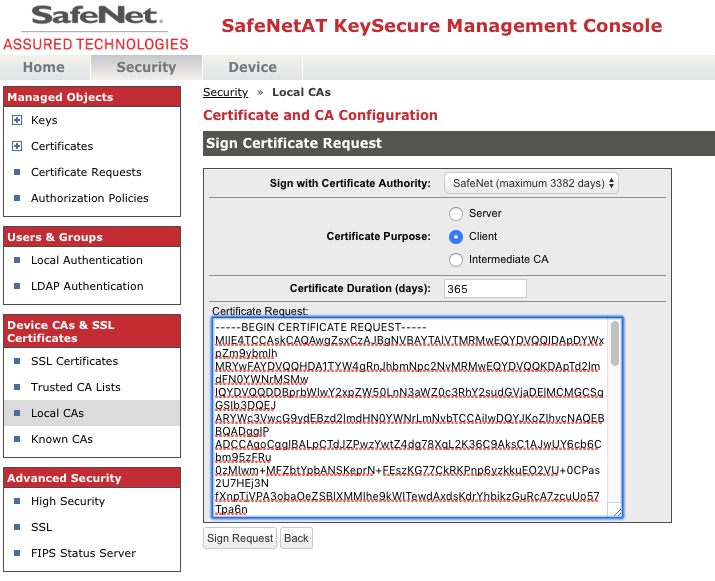This screenshot has width=715, height=581.
Task: Select the Server certificate purpose
Action: coord(456,213)
